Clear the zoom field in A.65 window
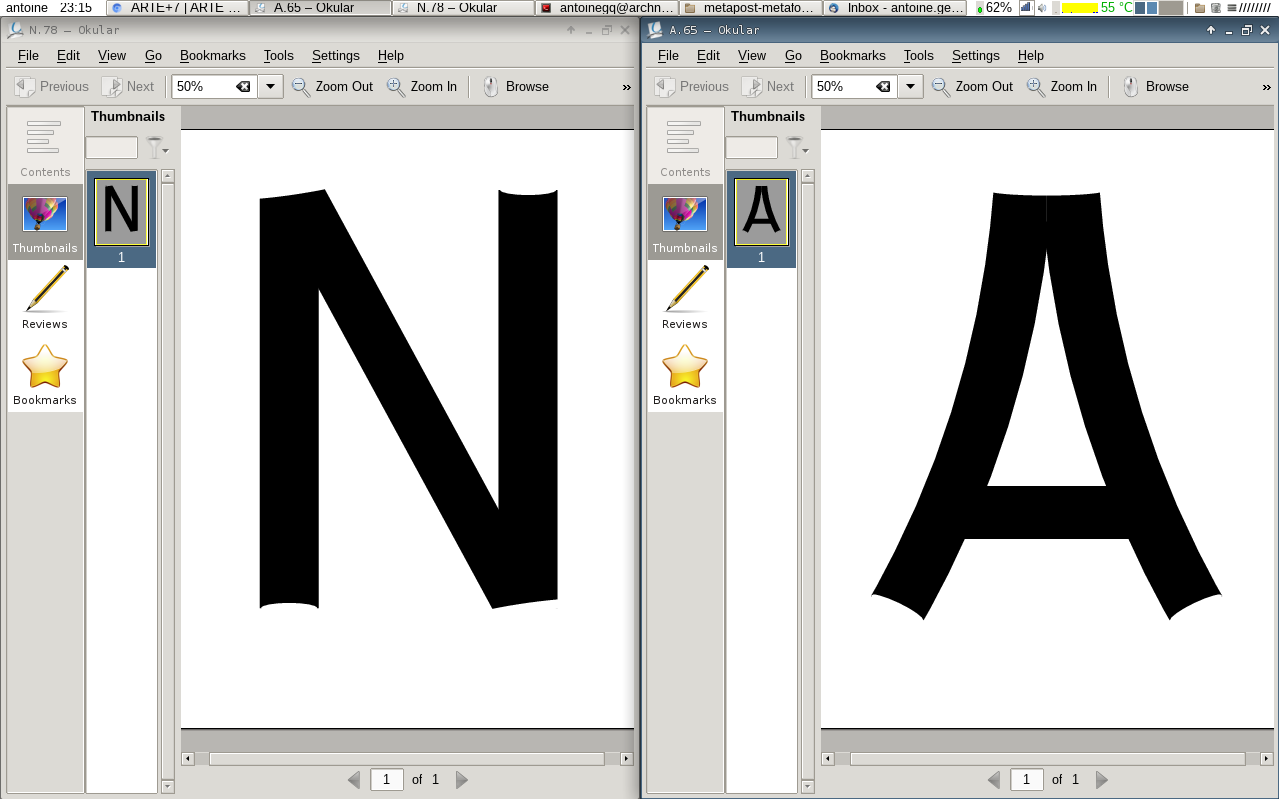 883,87
